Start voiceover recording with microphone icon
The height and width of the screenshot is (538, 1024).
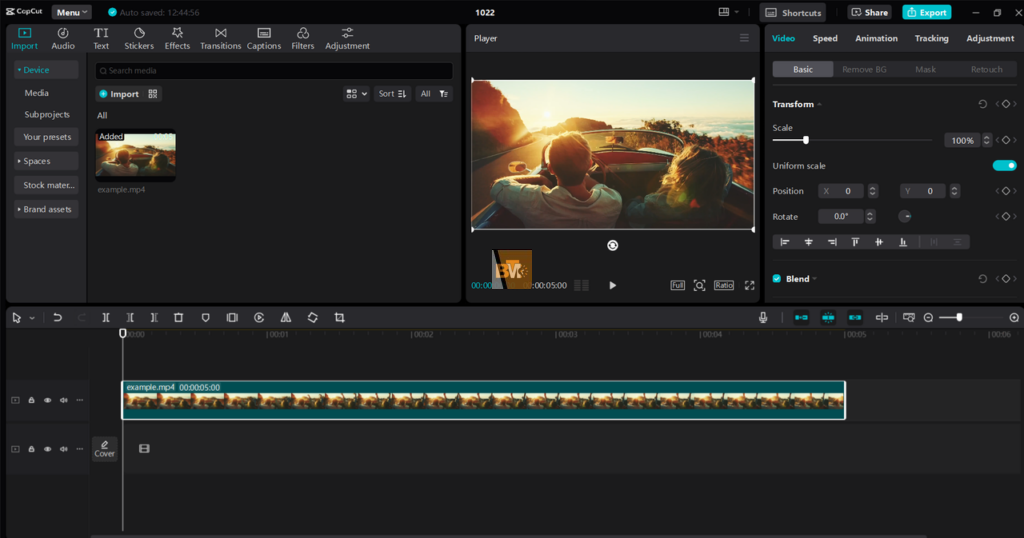(x=763, y=317)
